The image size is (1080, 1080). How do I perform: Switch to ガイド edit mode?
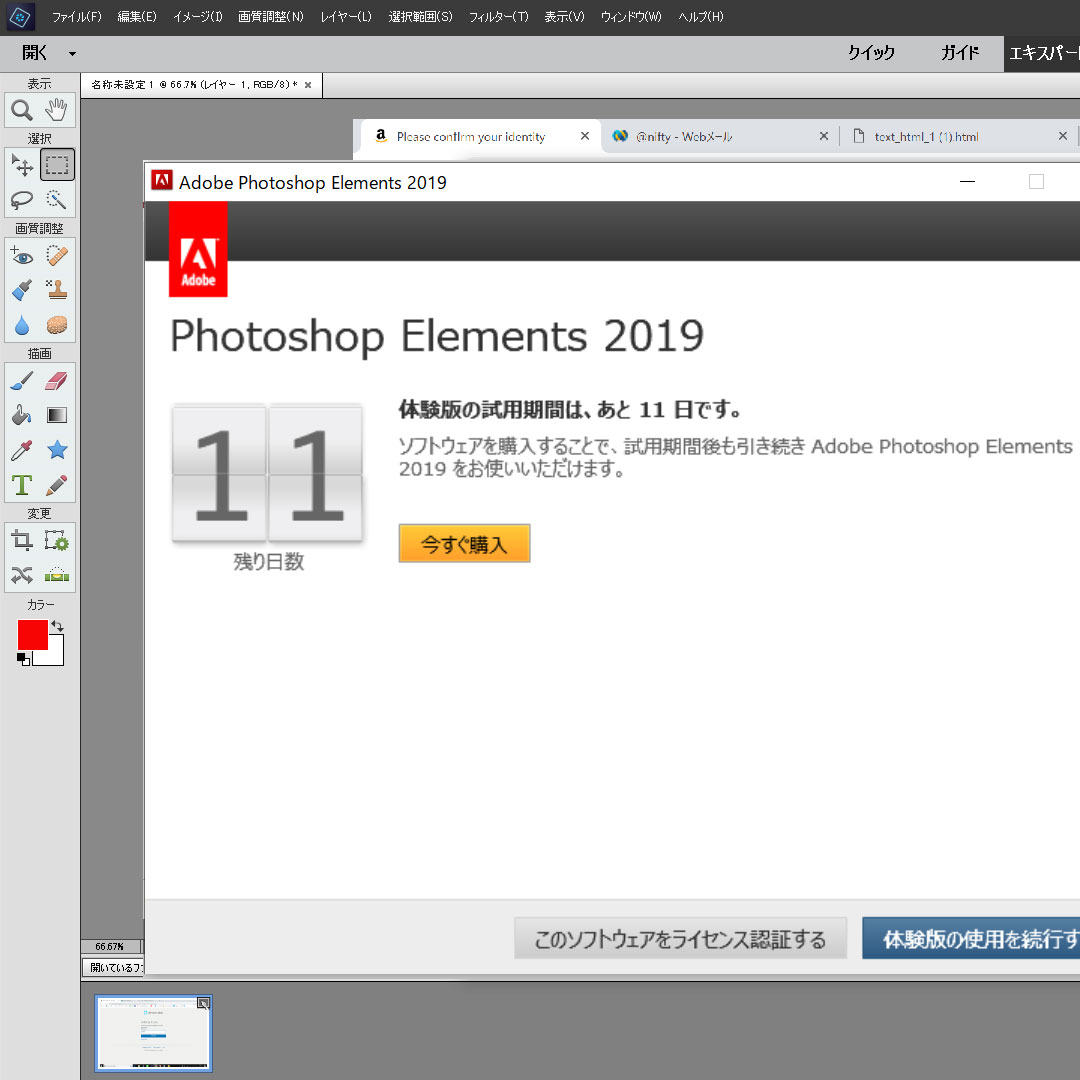pos(959,53)
